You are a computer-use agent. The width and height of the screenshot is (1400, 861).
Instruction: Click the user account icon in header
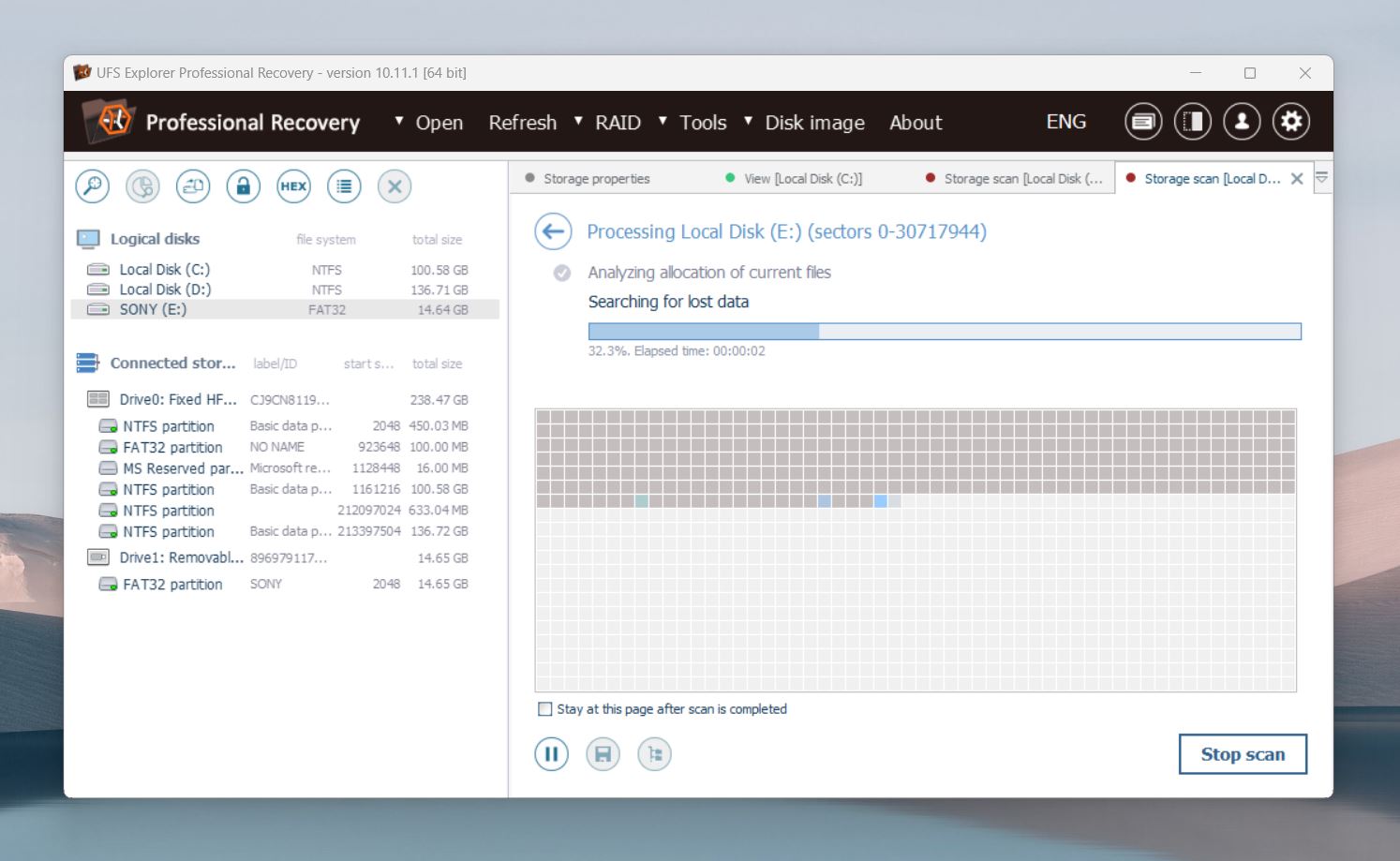1241,122
